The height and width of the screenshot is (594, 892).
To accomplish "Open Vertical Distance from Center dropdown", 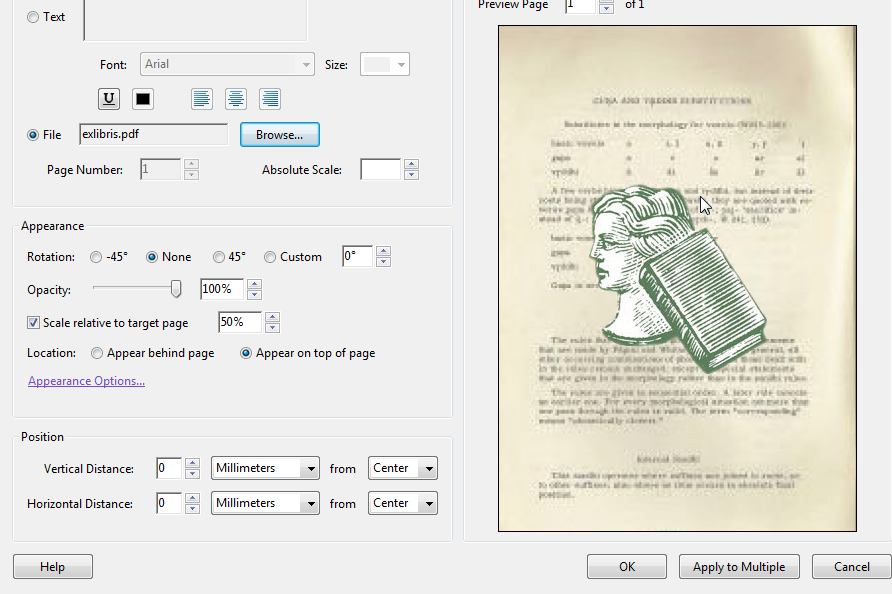I will pyautogui.click(x=403, y=468).
